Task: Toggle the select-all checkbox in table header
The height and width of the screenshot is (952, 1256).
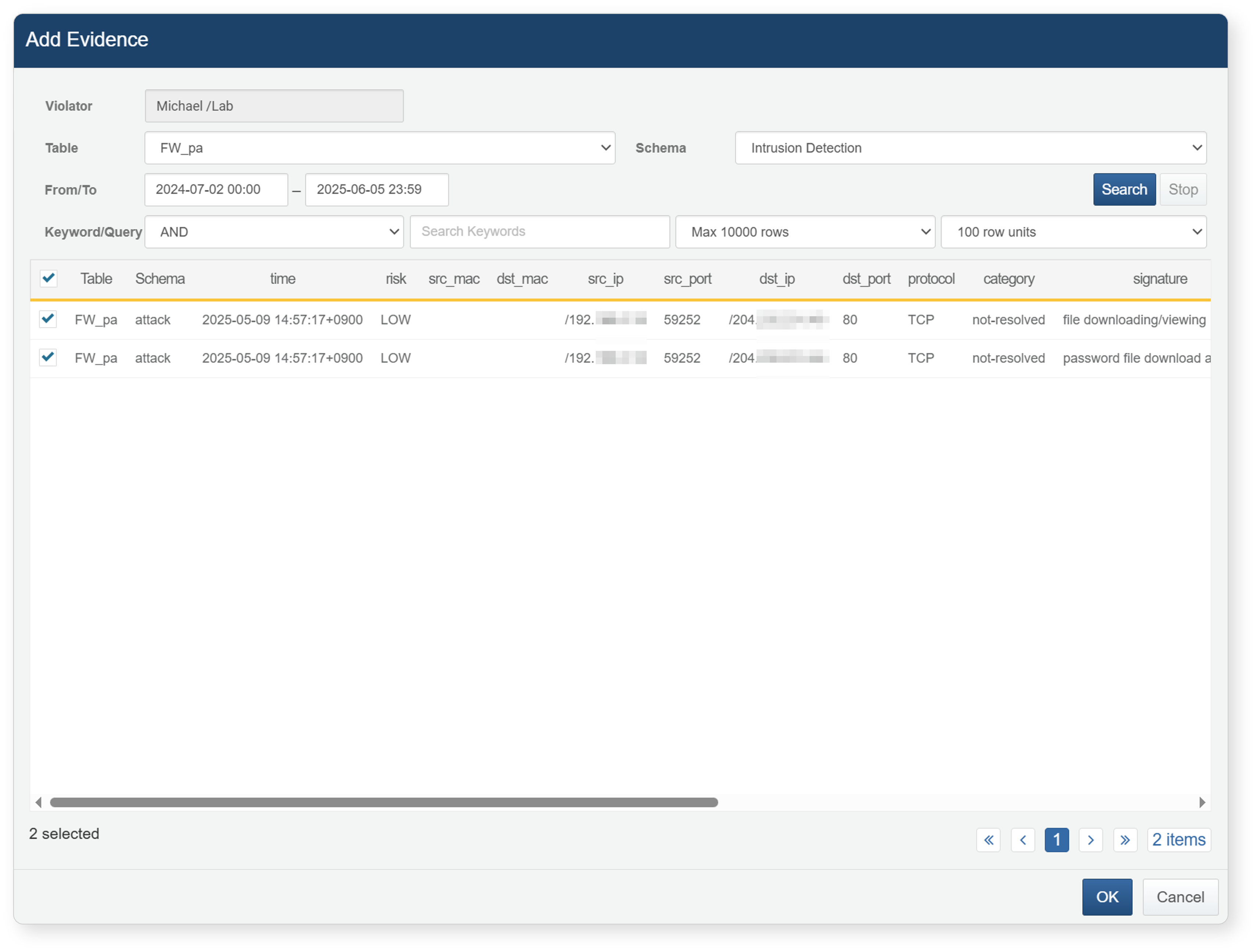Action: 48,278
